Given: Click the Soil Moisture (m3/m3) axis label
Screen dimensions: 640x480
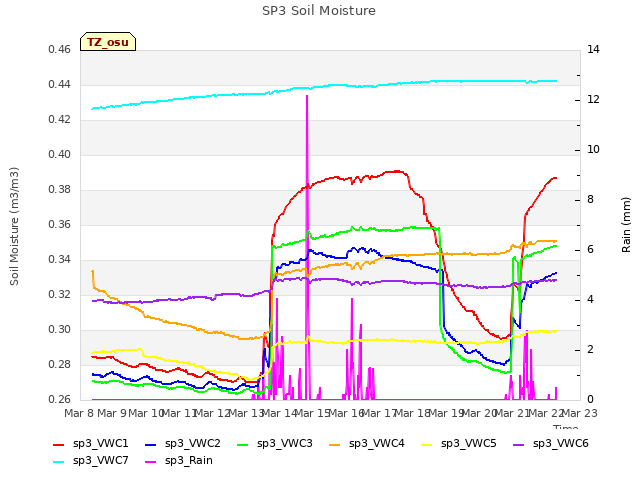Looking at the screenshot, I should (14, 226).
